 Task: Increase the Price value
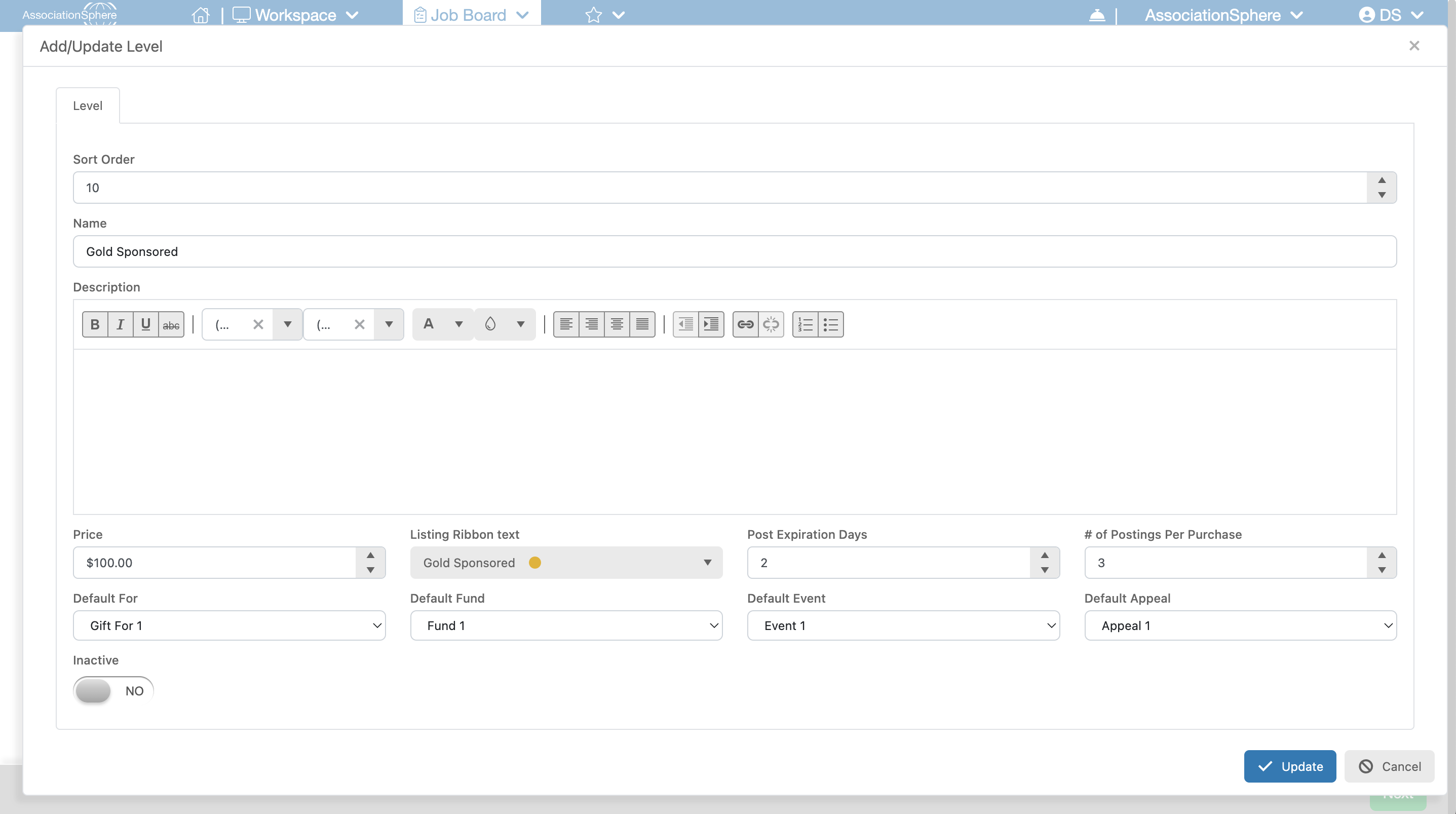pos(370,555)
